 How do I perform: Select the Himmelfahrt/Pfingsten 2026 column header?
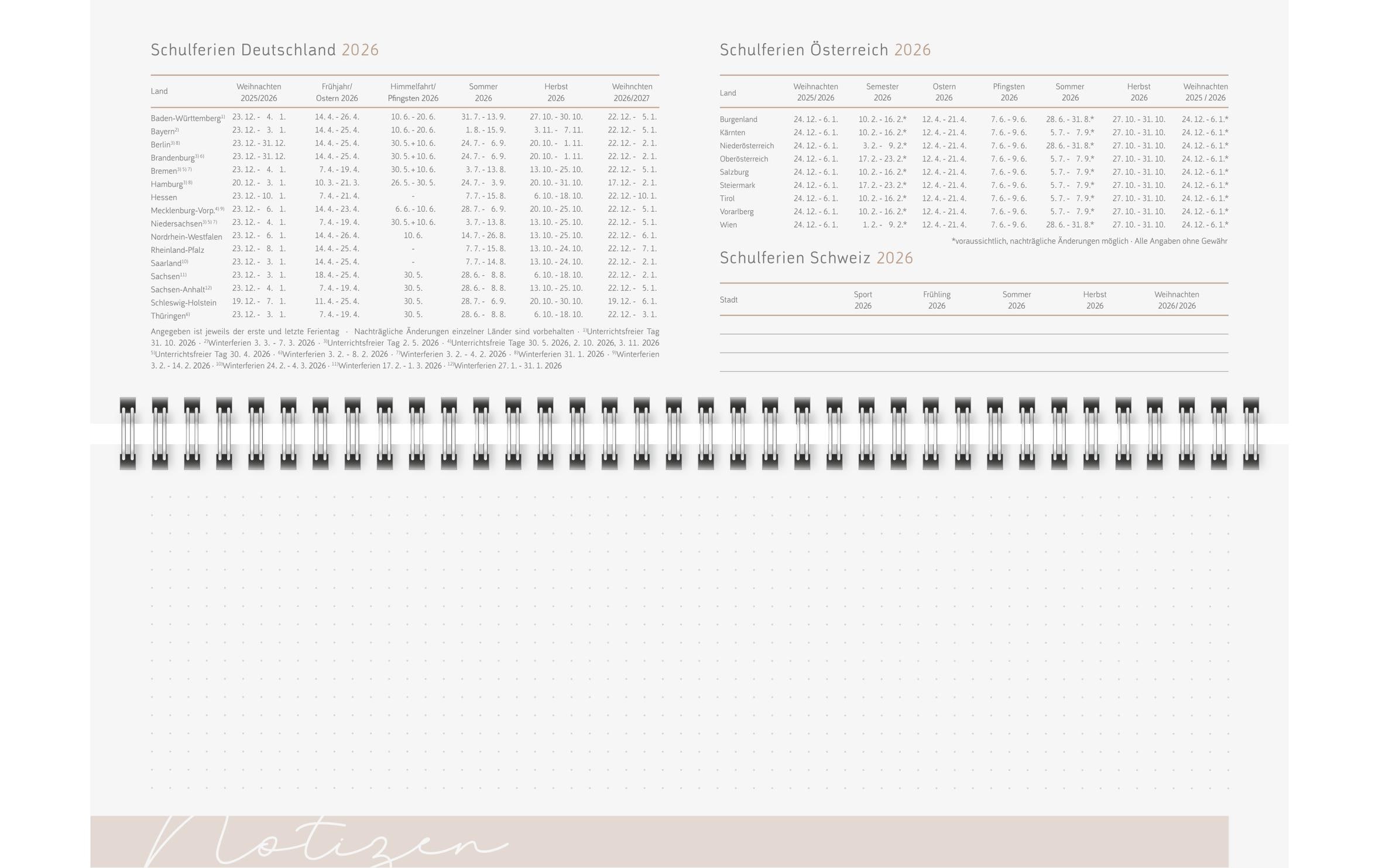413,92
